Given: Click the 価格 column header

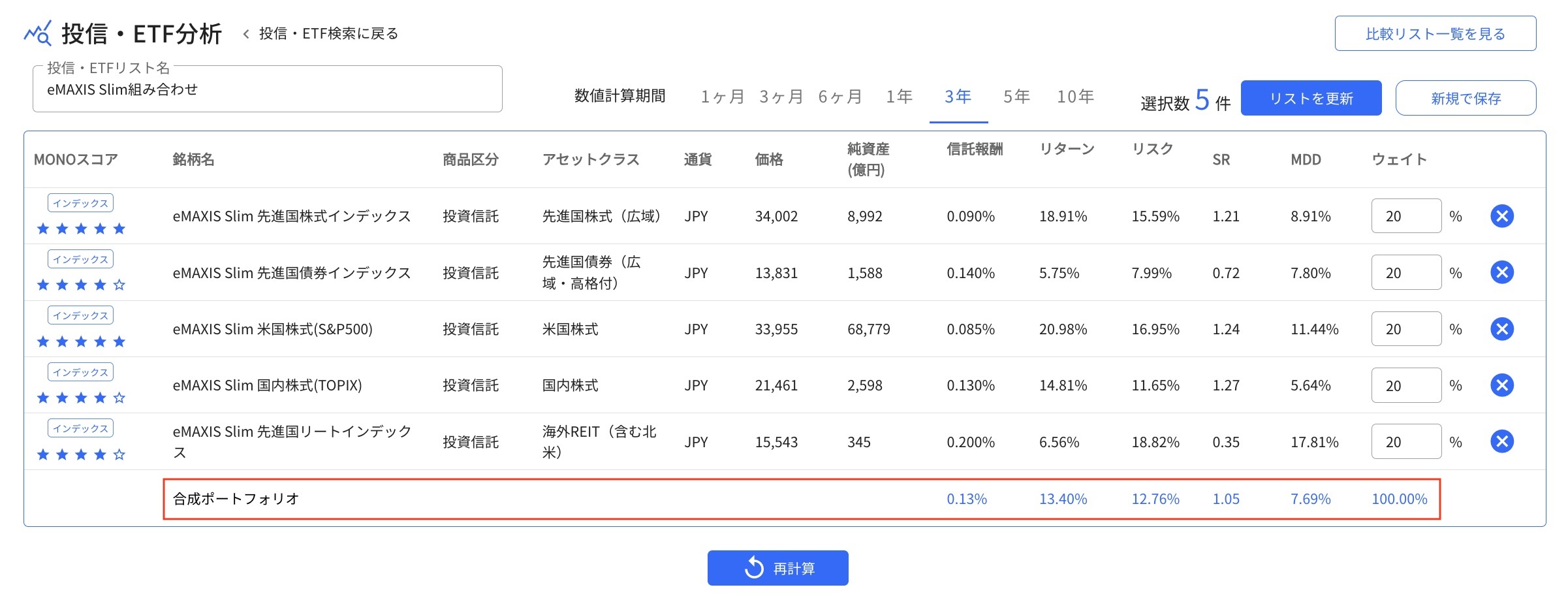Looking at the screenshot, I should 769,159.
